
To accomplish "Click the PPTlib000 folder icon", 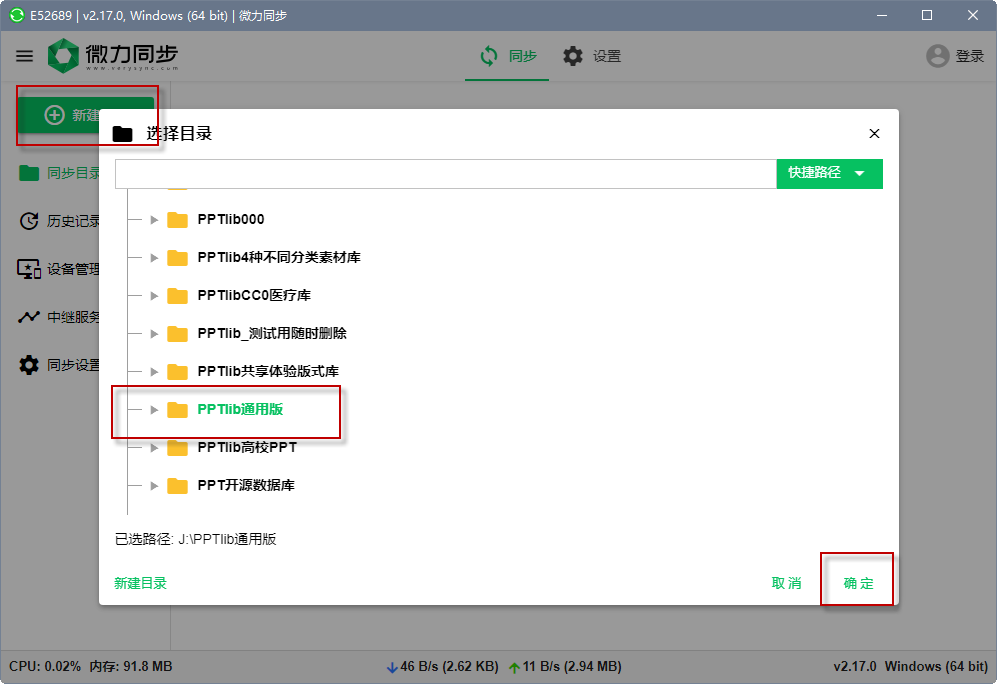I will click(177, 220).
